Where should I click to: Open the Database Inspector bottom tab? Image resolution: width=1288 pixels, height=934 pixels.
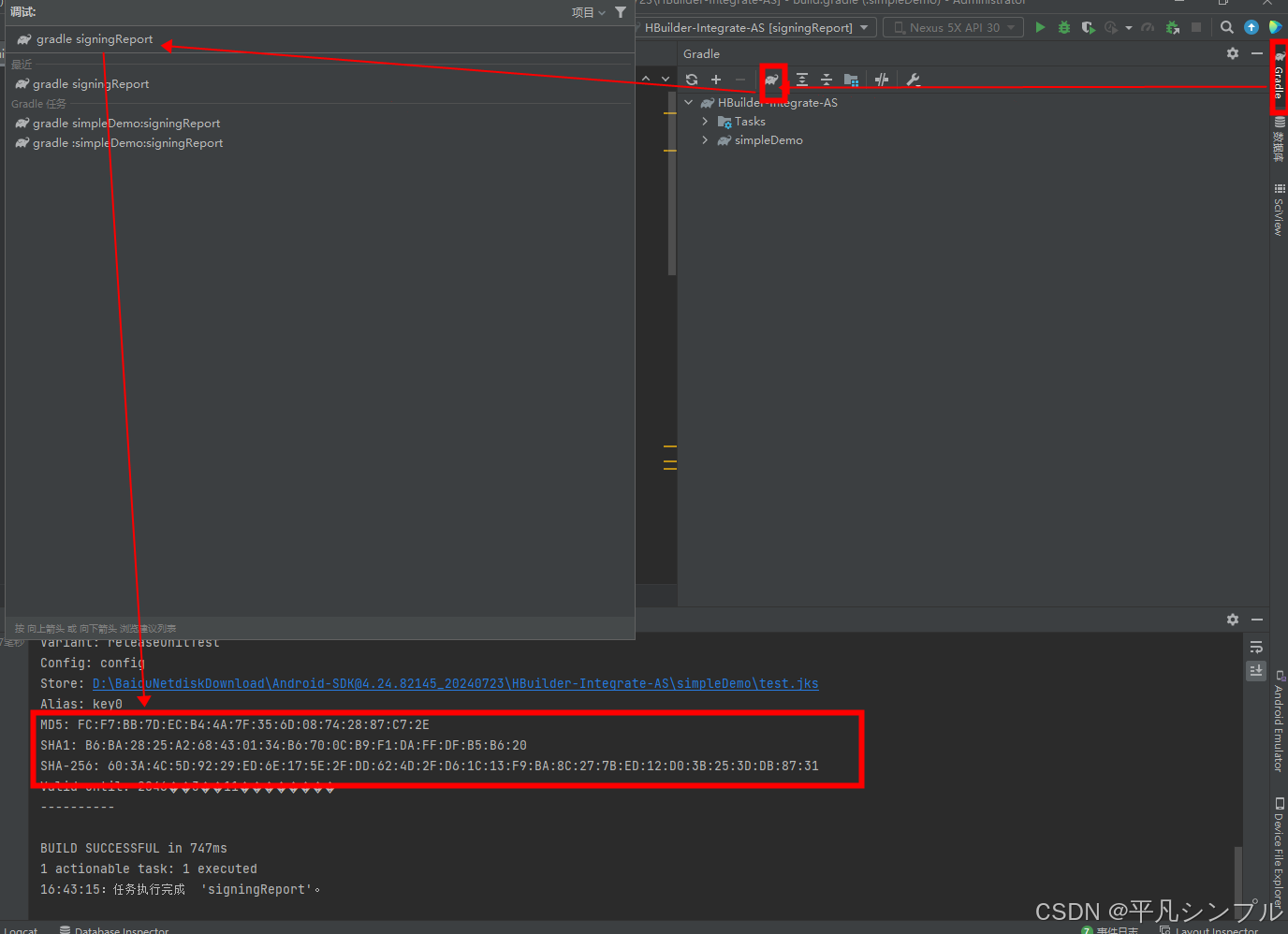point(114,929)
